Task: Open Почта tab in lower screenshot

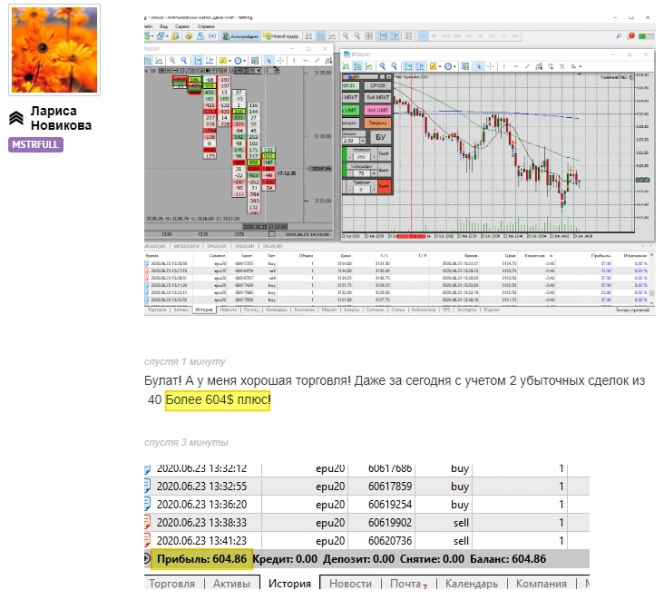Action: [x=409, y=583]
